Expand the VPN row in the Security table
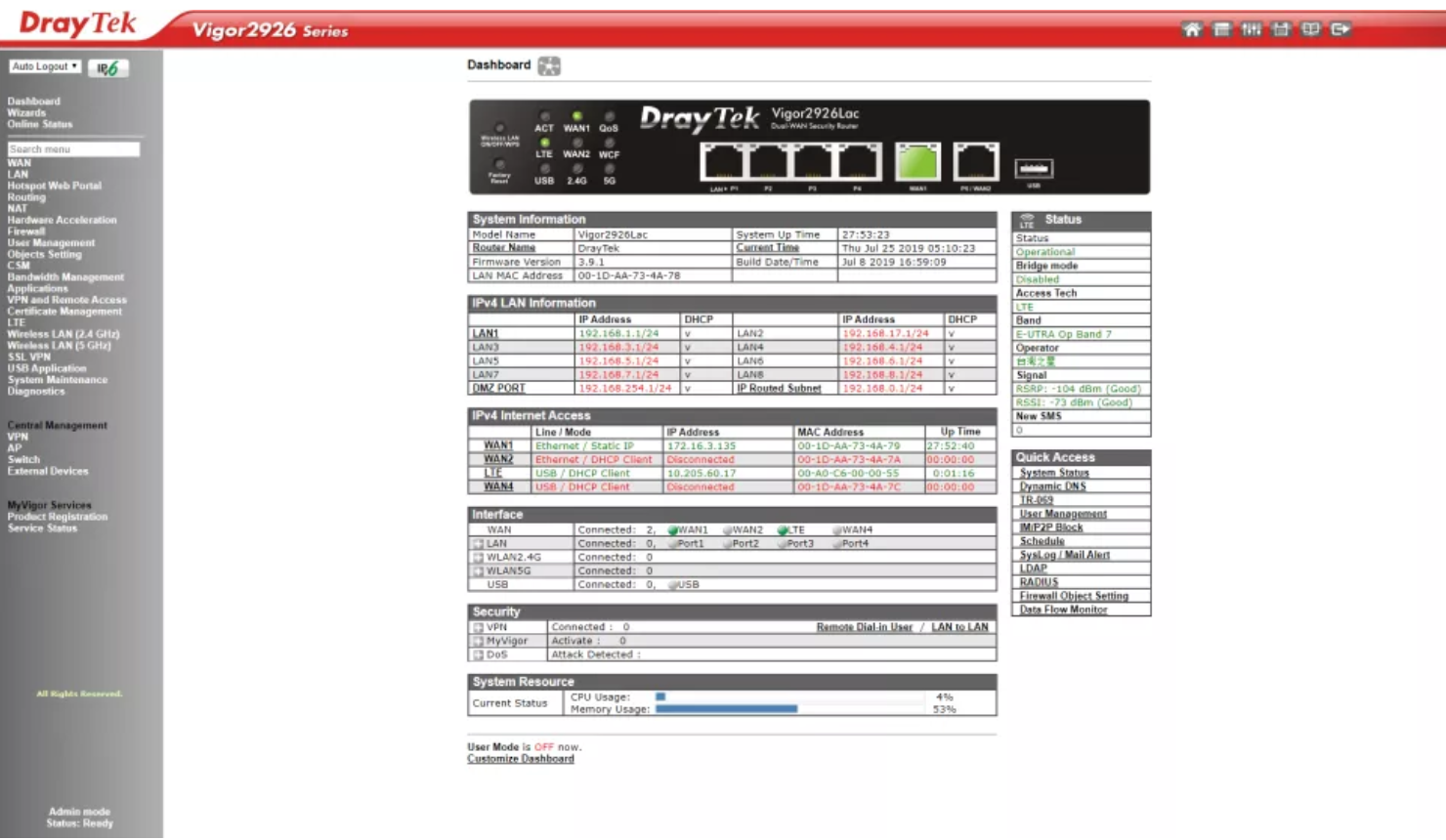Image resolution: width=1446 pixels, height=840 pixels. click(x=479, y=628)
